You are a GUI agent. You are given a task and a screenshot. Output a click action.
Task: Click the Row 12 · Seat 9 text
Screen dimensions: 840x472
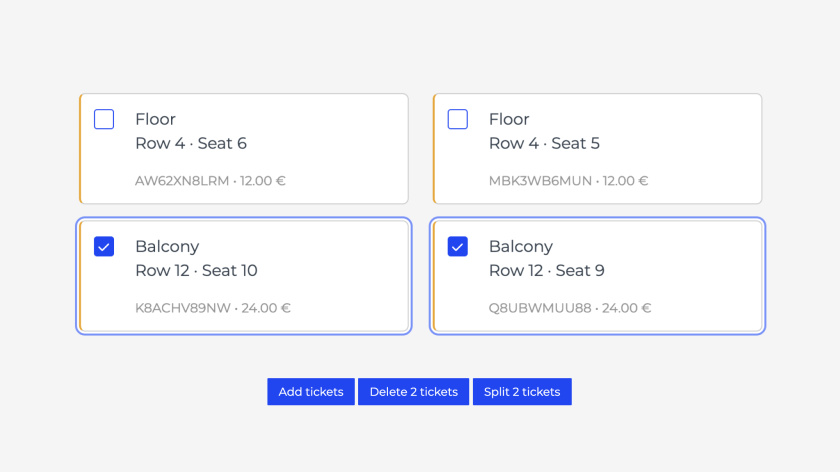pos(547,270)
